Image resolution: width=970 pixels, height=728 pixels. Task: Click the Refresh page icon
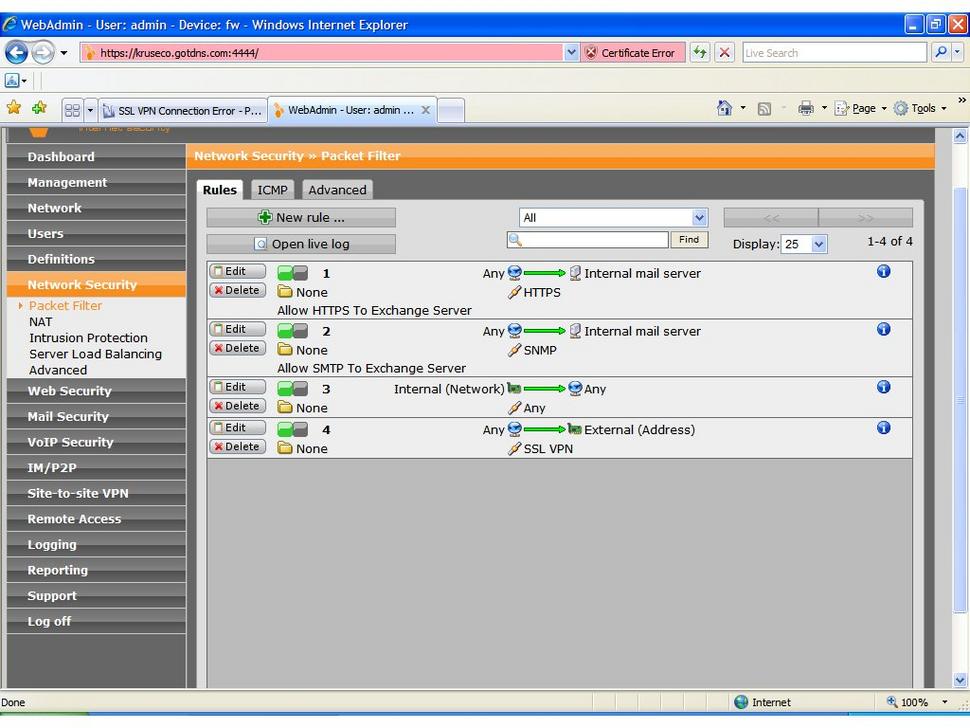700,52
